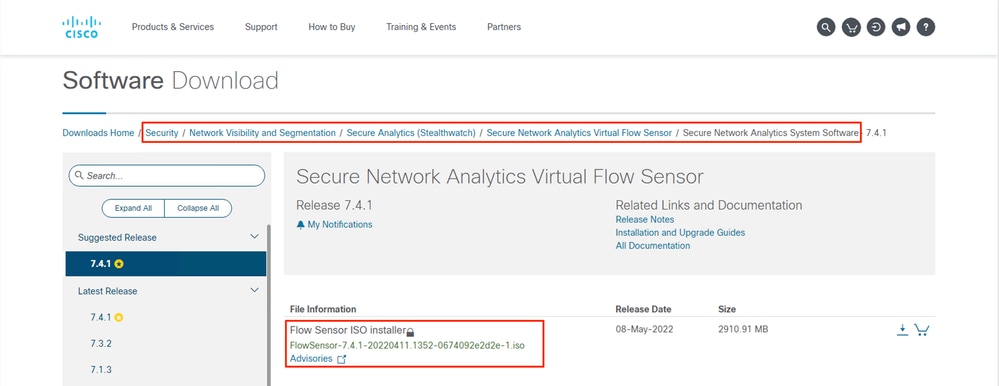Open the help question mark icon
This screenshot has height=386, width=999.
pyautogui.click(x=926, y=27)
